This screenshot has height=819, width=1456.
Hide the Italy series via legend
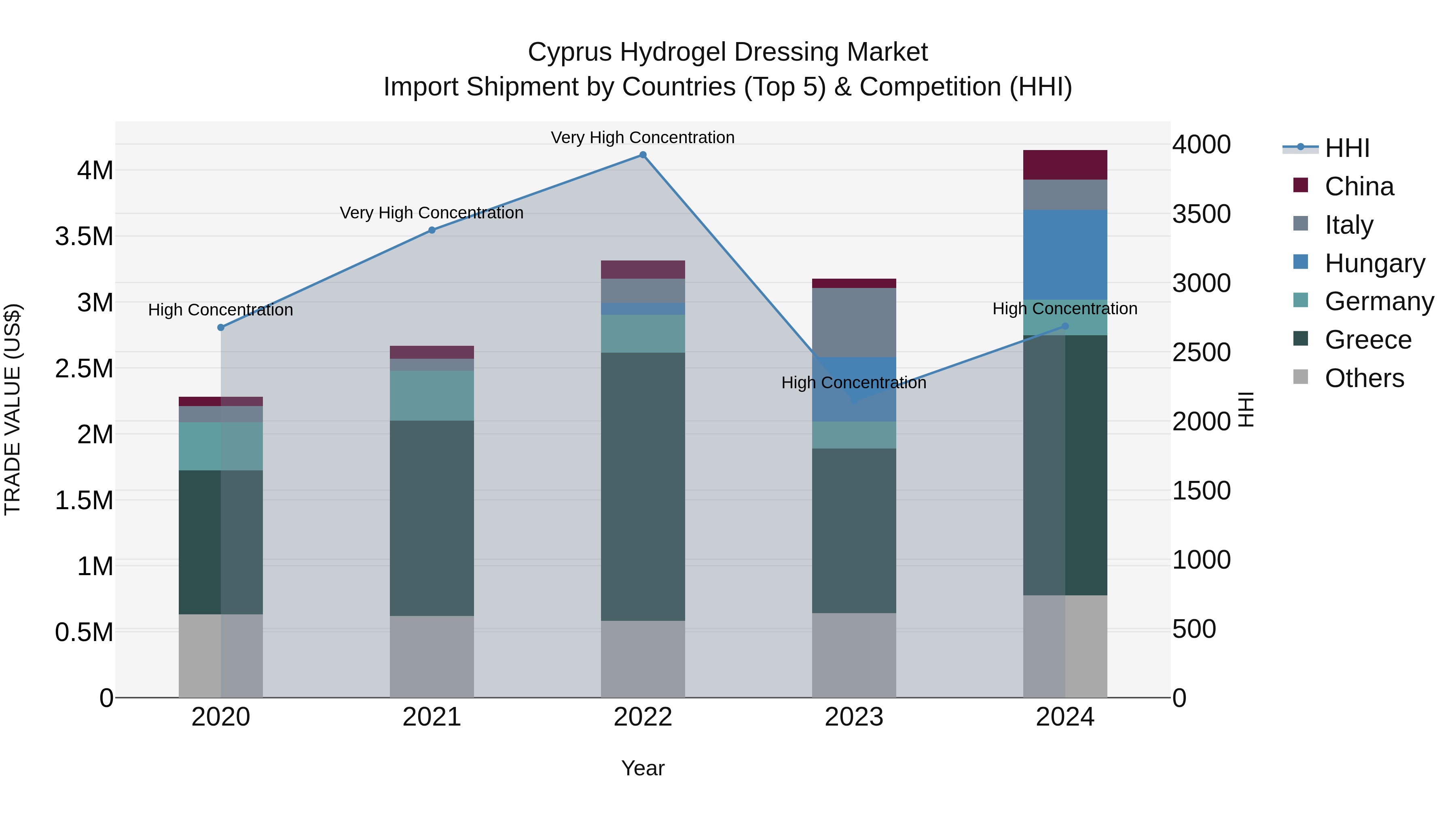1348,224
